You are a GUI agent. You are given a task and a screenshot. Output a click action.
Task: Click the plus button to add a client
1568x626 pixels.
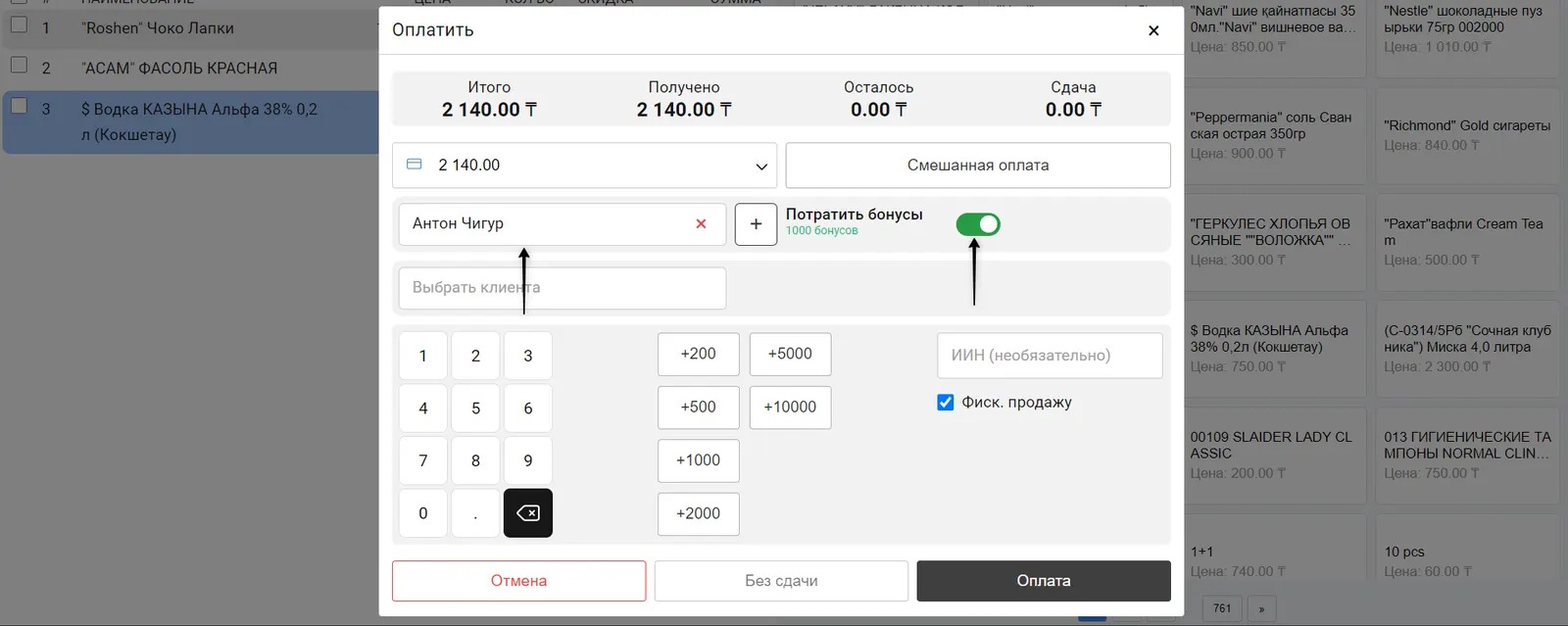click(x=756, y=224)
